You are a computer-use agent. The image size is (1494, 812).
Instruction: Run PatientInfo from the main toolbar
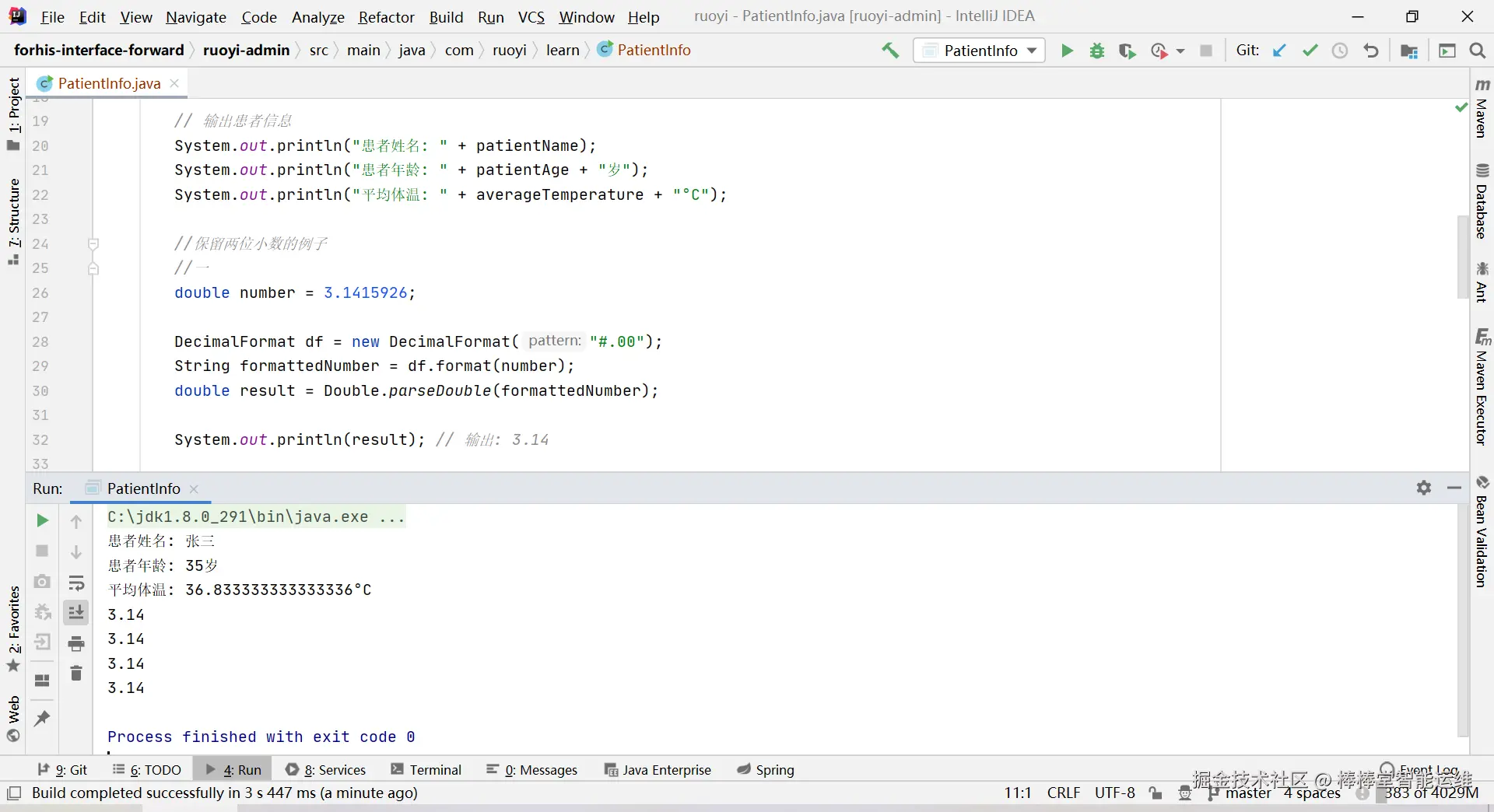click(1067, 51)
